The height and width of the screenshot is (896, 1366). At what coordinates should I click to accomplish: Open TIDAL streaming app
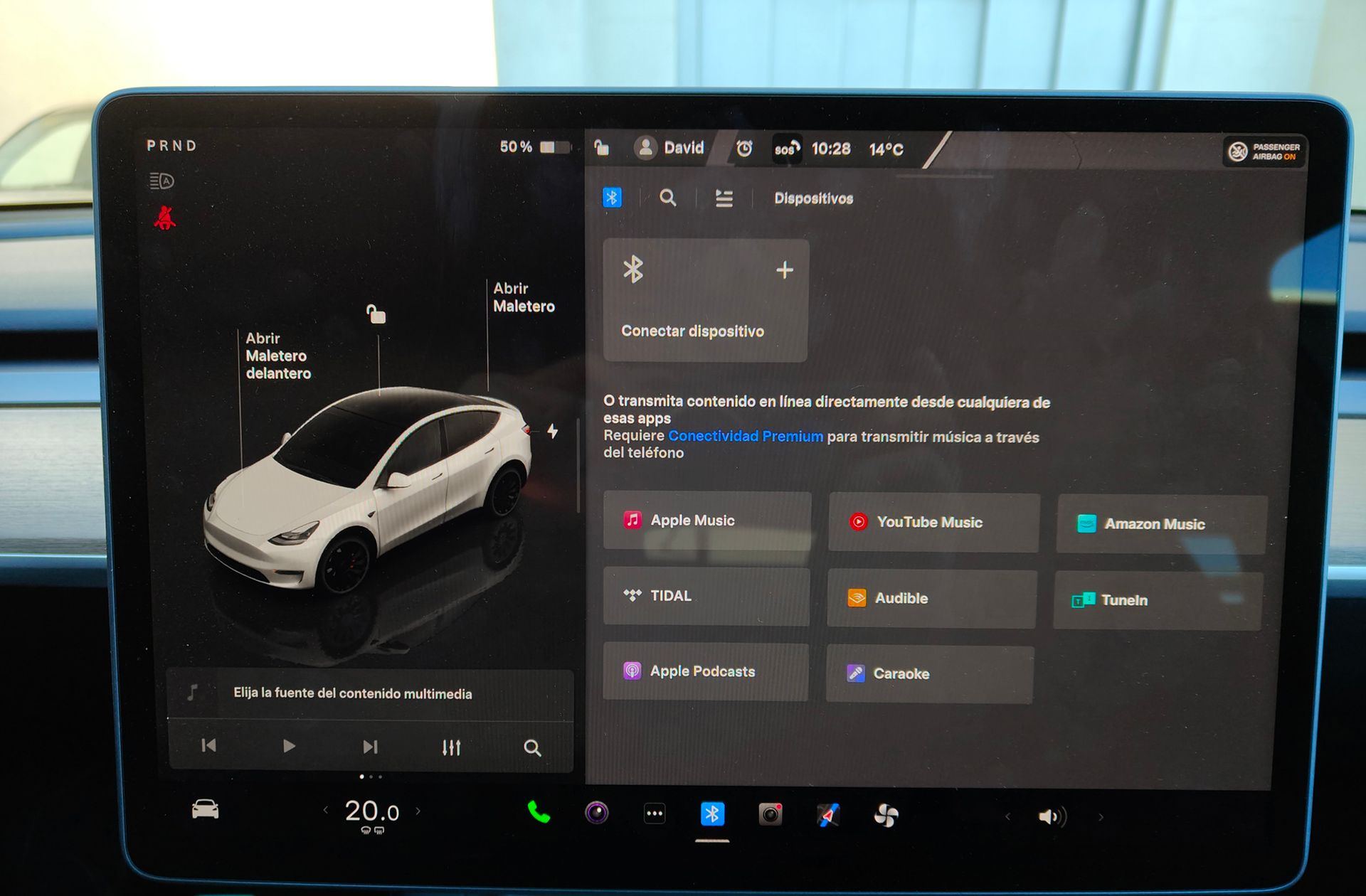click(706, 596)
